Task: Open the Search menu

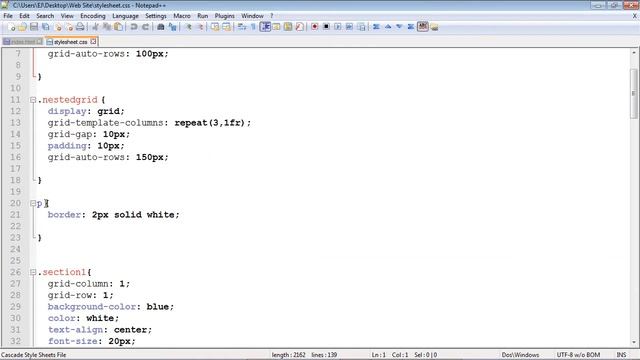Action: click(45, 16)
